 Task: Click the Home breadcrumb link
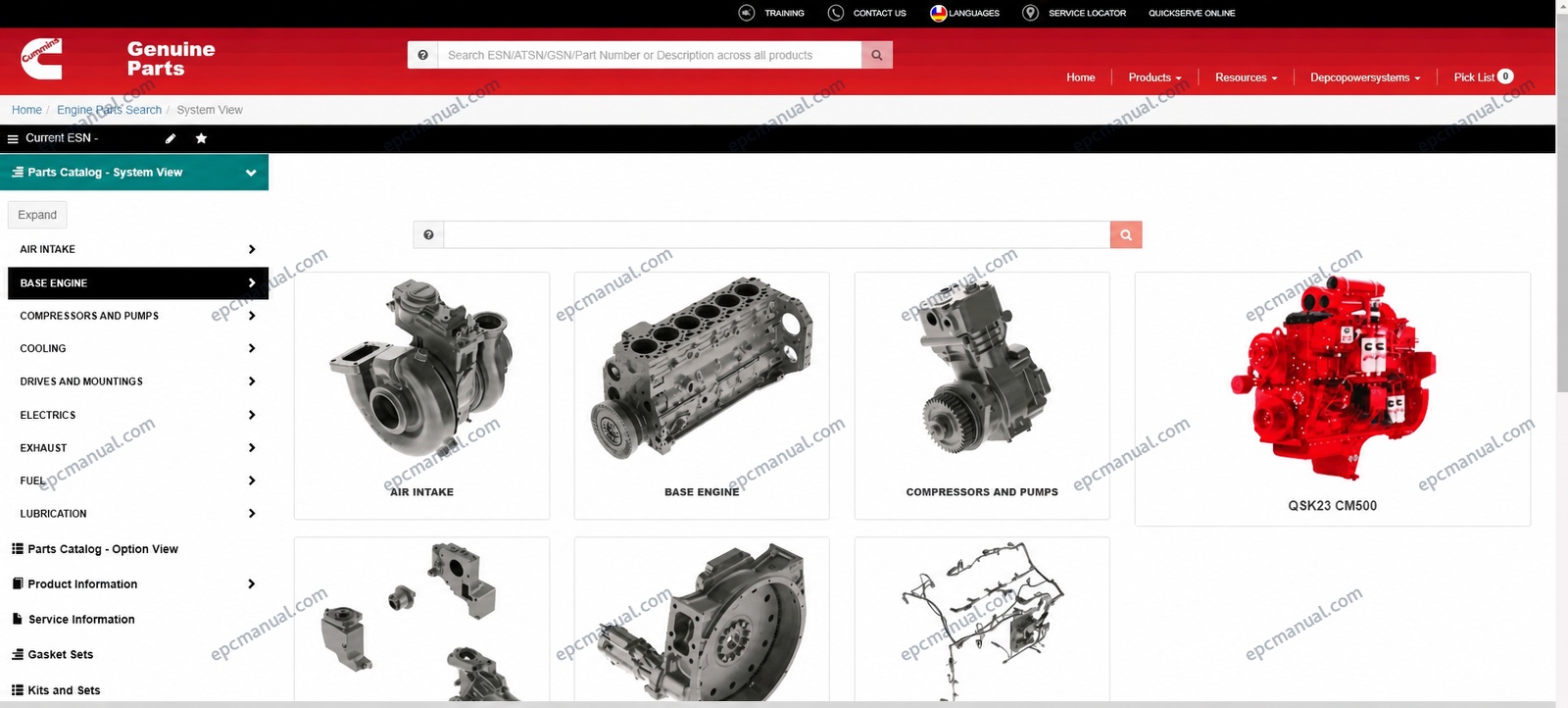26,110
